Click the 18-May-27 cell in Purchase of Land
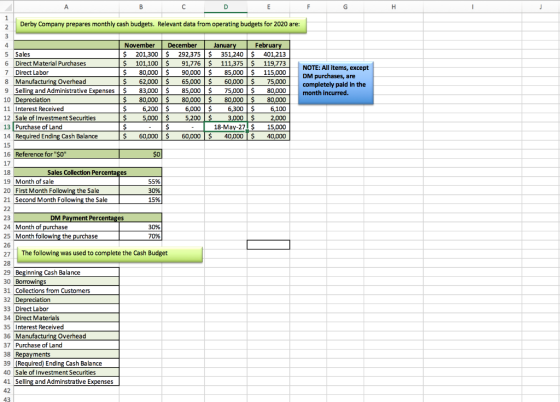 [226, 127]
